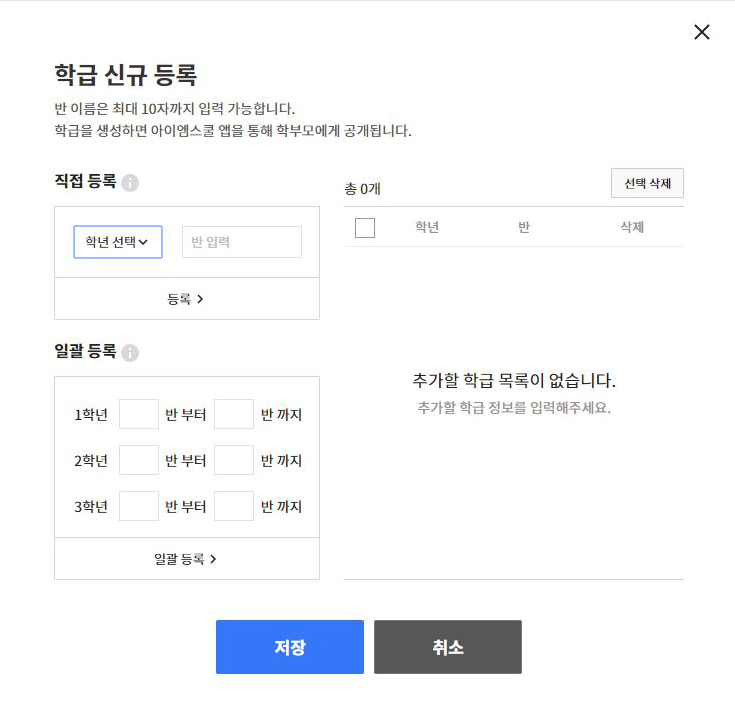Click the 반 입력 text field
735x728 pixels.
point(242,242)
